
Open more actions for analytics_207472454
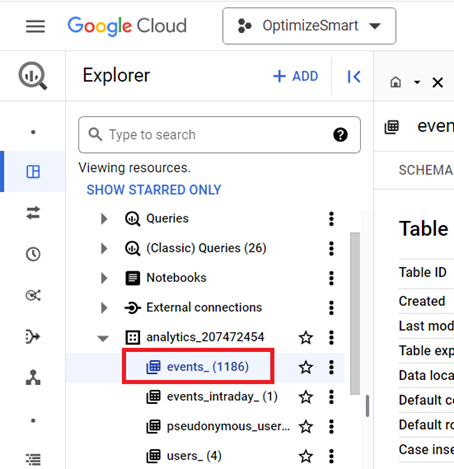(x=331, y=337)
